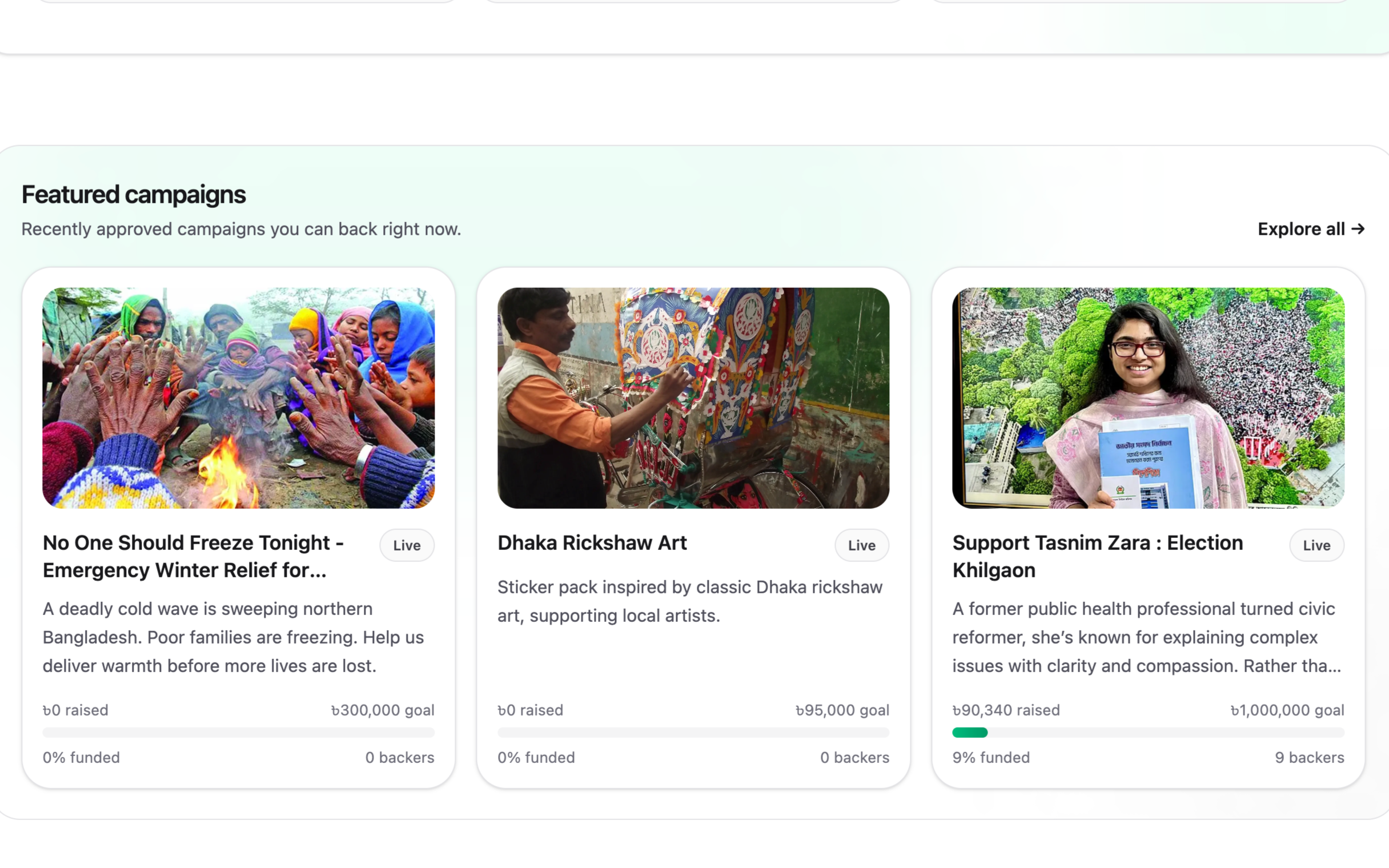Click the Featured campaigns heading
Viewport: 1389px width, 868px height.
click(x=133, y=194)
